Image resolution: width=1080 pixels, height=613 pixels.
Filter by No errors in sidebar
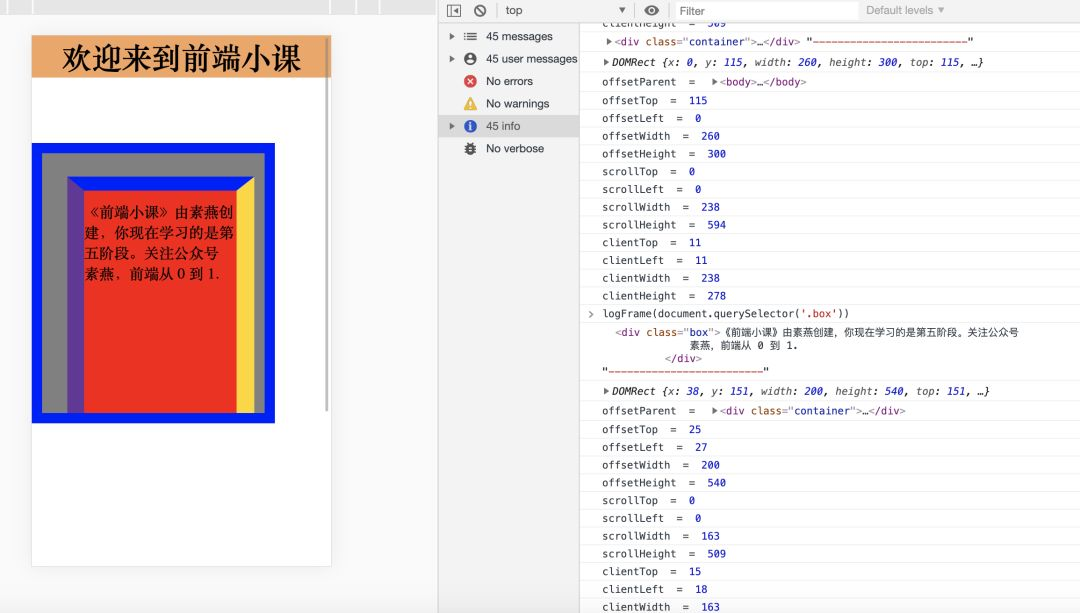click(509, 81)
